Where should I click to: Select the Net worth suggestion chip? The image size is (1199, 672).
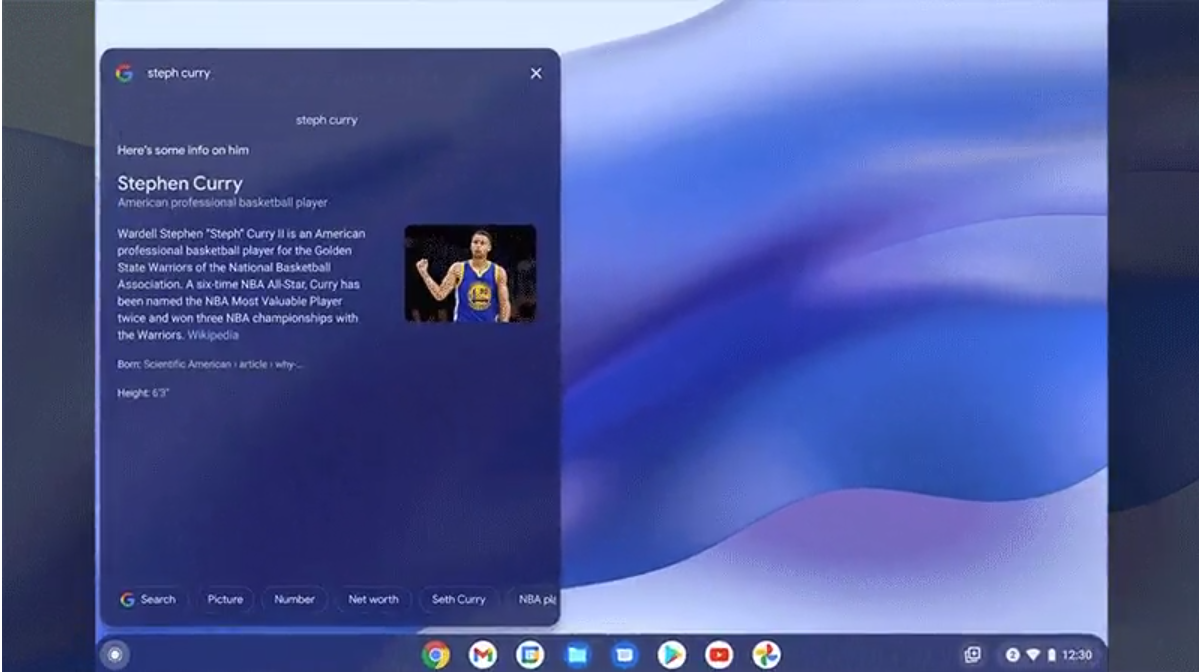[373, 599]
